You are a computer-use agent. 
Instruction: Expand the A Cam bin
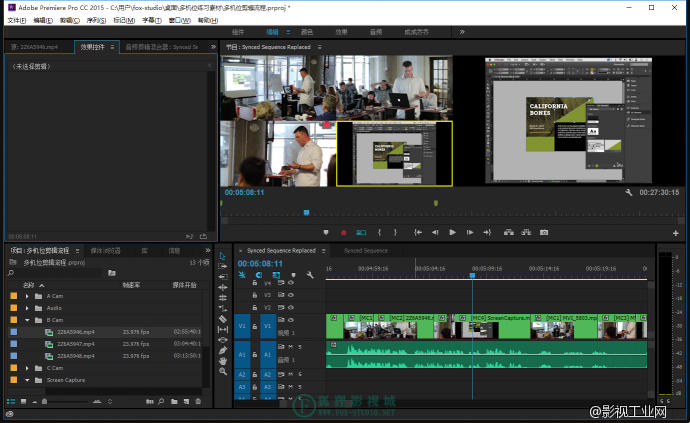click(27, 296)
